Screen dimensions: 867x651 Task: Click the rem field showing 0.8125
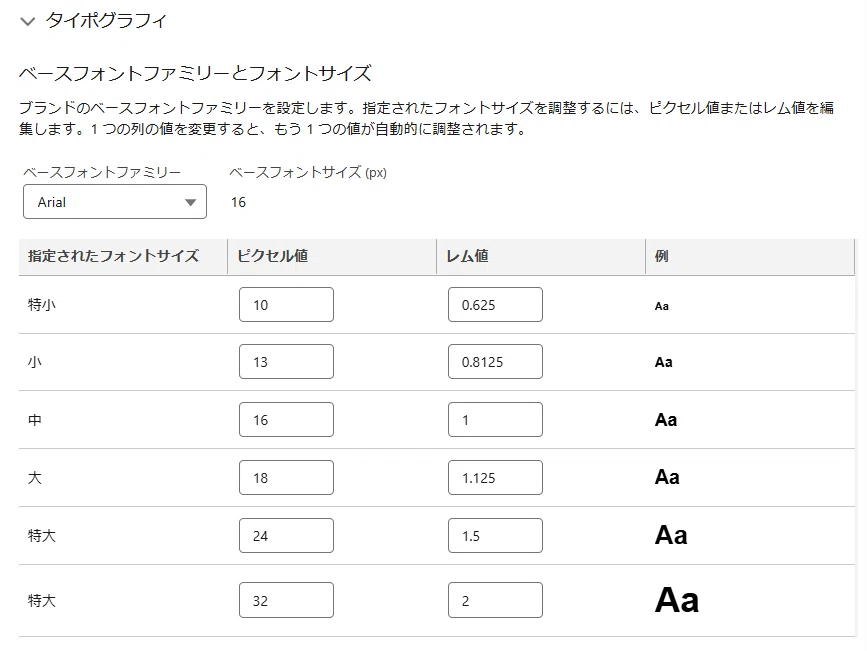pos(495,362)
